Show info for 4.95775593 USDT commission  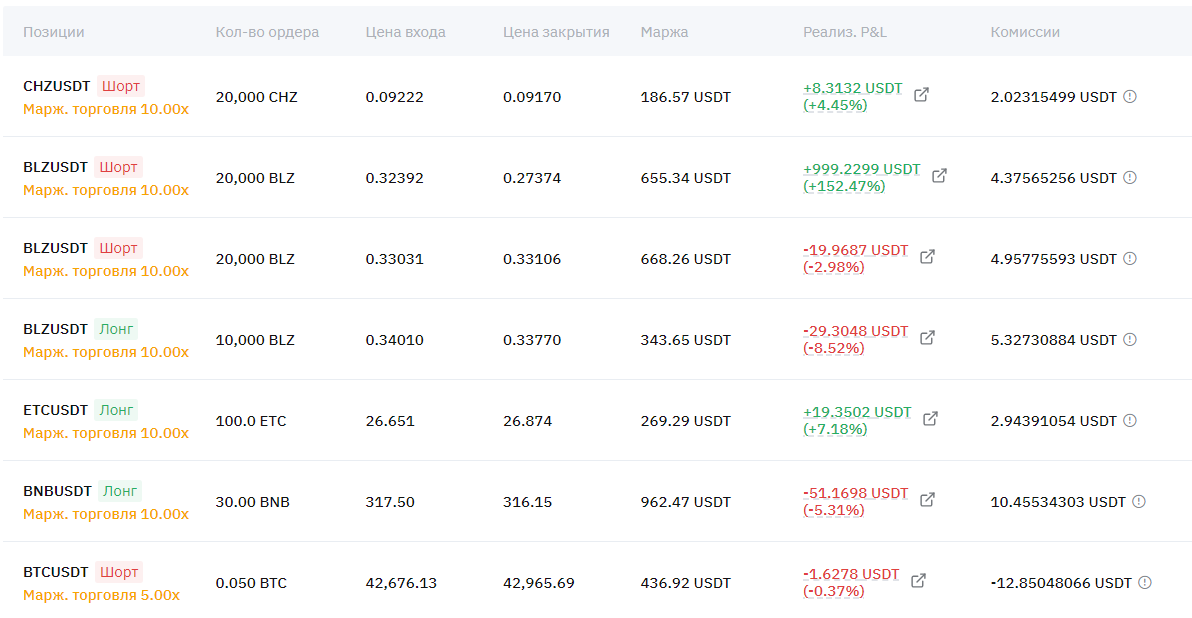point(1130,258)
